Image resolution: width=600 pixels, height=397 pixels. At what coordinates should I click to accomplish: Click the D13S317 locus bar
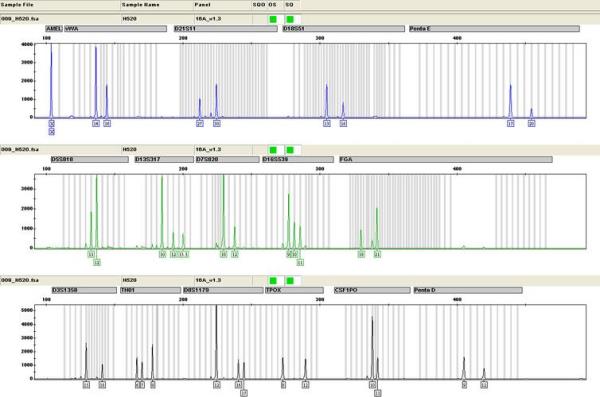point(164,159)
